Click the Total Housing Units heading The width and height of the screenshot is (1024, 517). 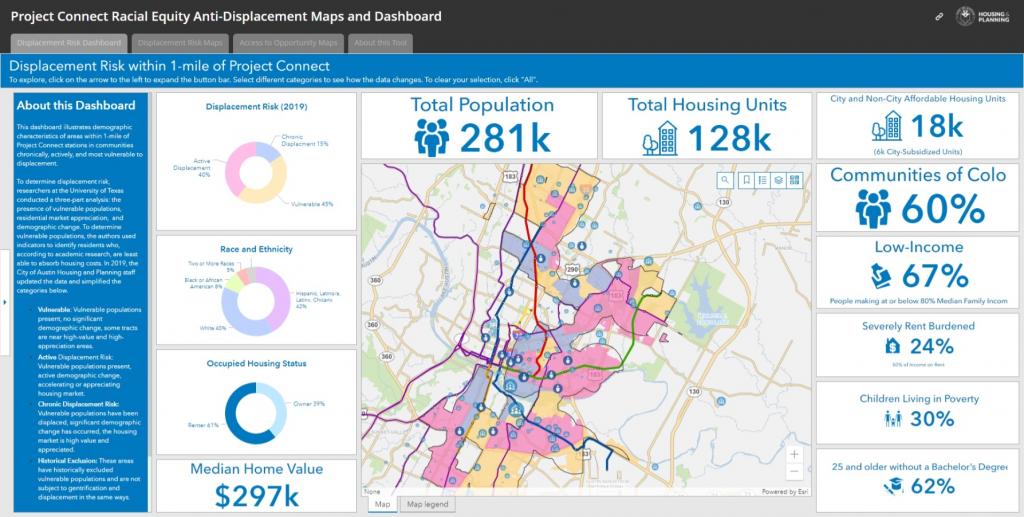(707, 105)
